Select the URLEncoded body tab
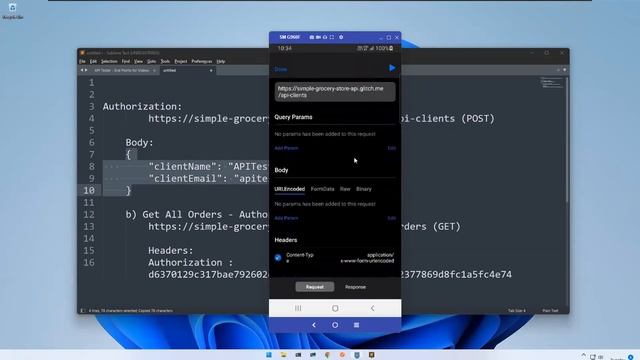 tap(289, 189)
